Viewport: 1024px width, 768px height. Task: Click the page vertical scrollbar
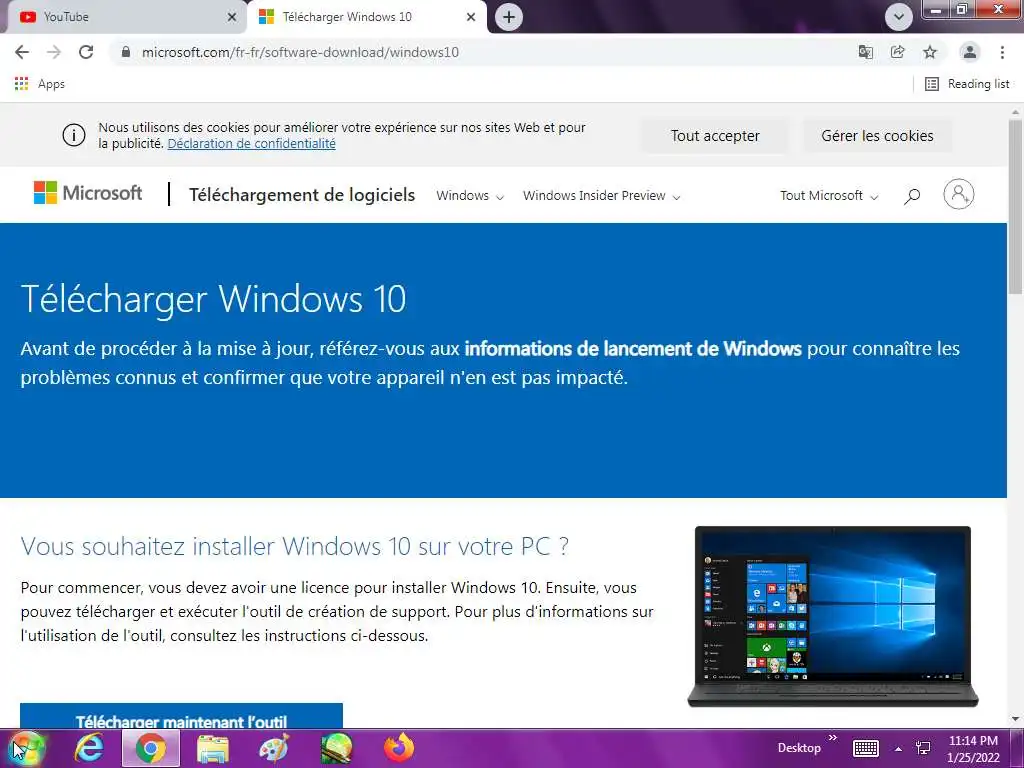(1016, 206)
